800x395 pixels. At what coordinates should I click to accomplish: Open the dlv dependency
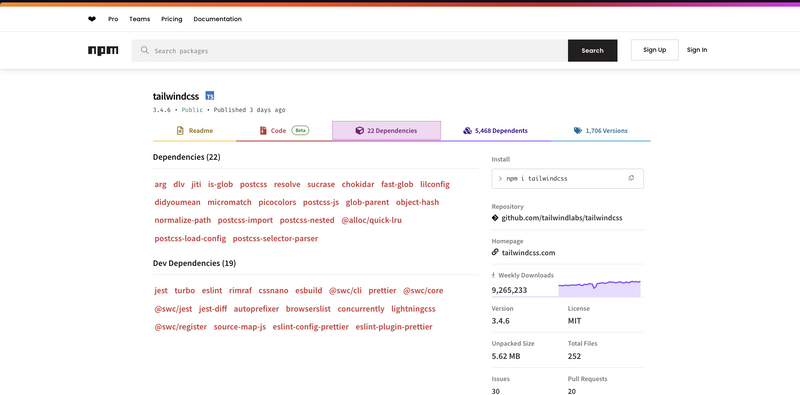coord(179,184)
